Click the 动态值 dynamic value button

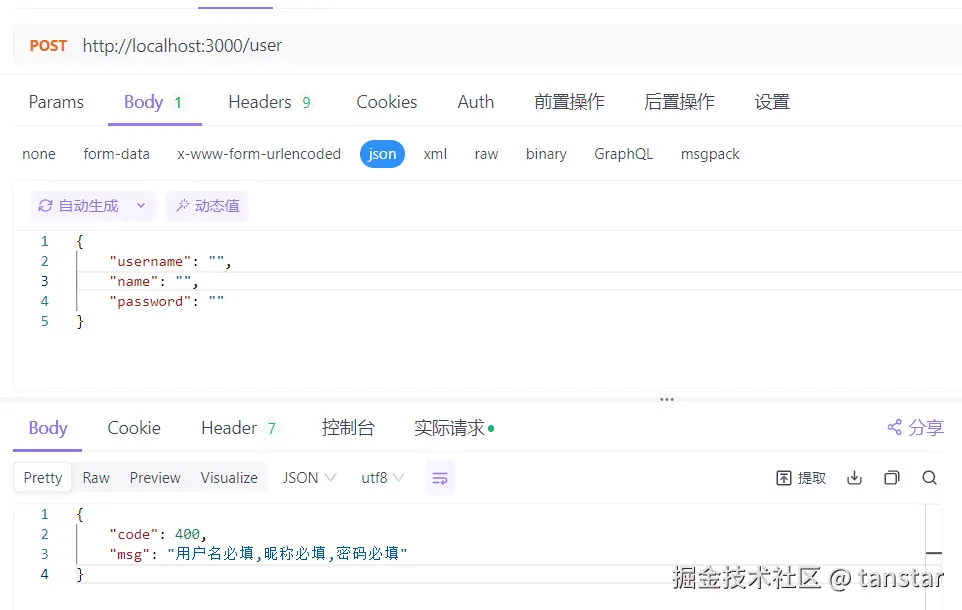click(207, 206)
